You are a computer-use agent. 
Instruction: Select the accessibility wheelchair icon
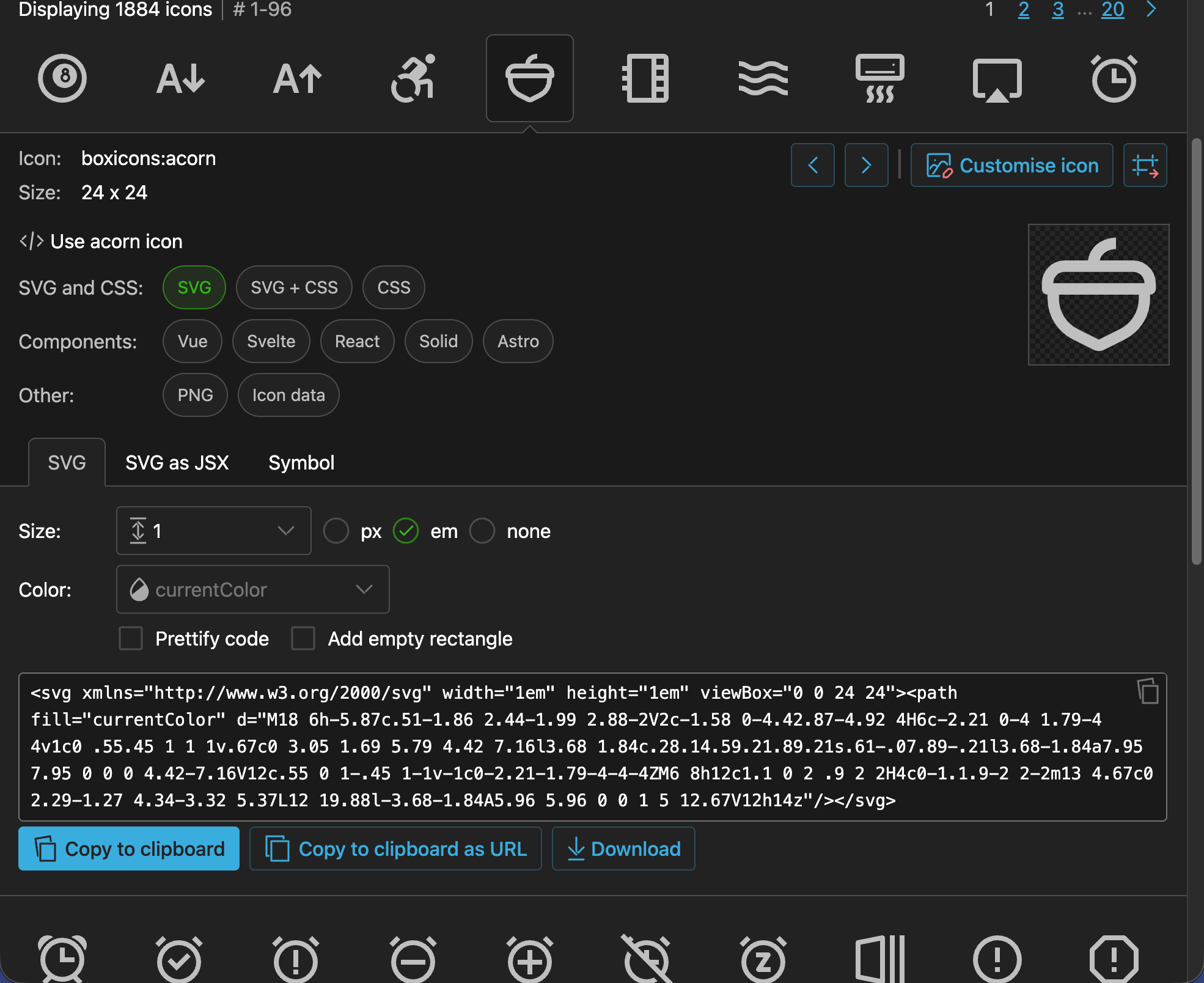[x=413, y=78]
